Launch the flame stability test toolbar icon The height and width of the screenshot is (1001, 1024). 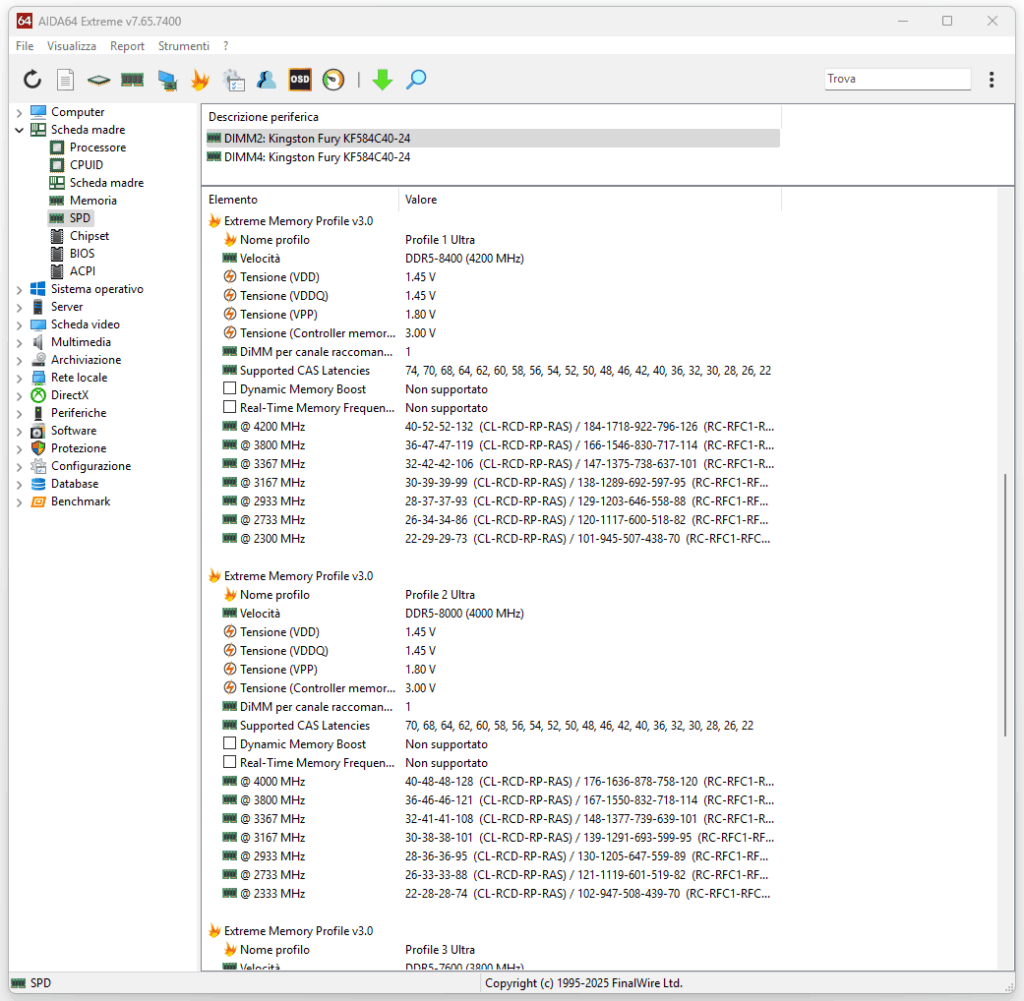(x=200, y=80)
